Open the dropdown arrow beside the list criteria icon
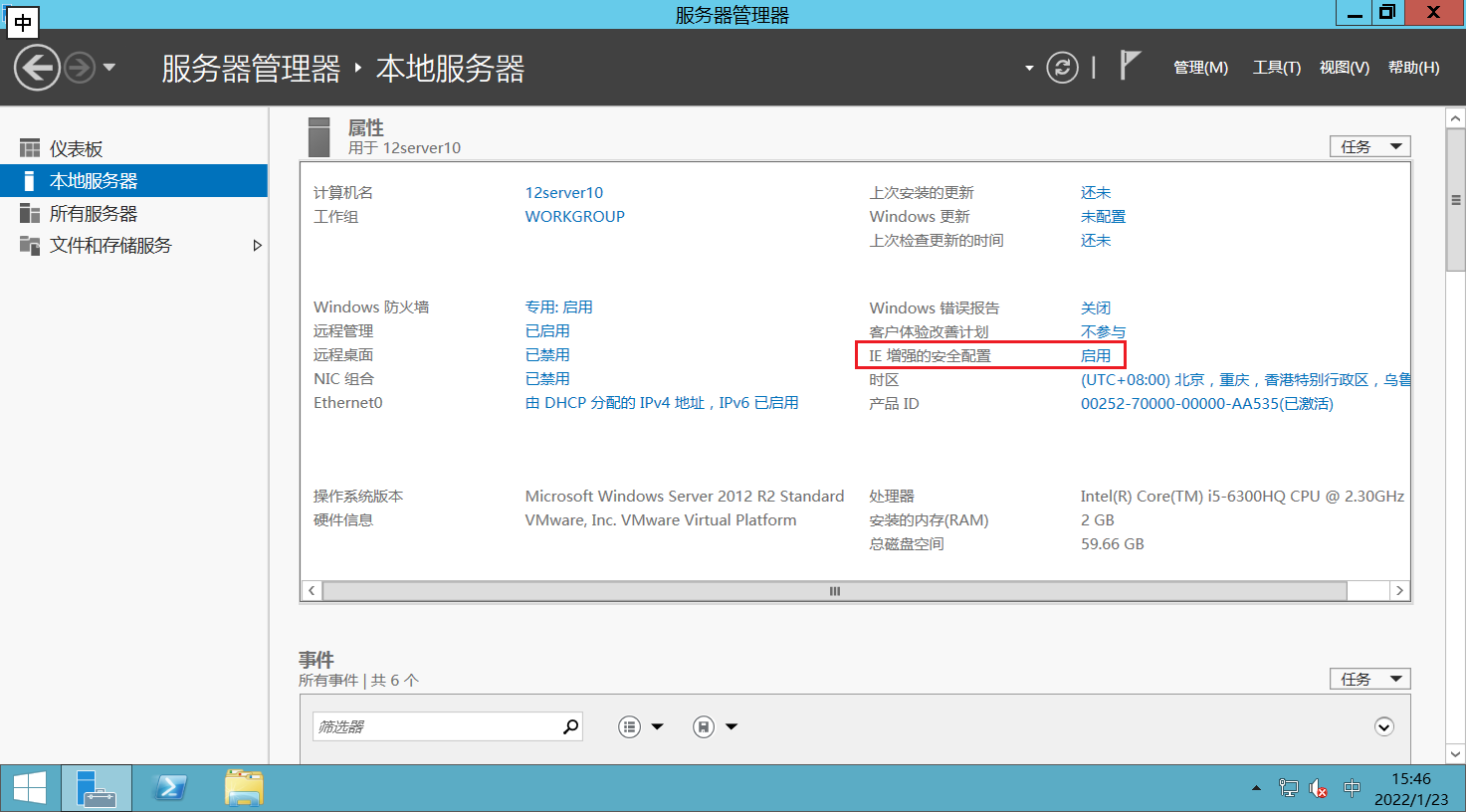Viewport: 1466px width, 812px height. [657, 726]
